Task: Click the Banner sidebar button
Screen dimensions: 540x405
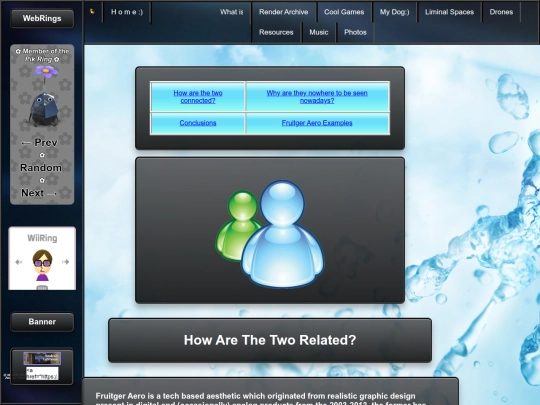Action: 42,322
